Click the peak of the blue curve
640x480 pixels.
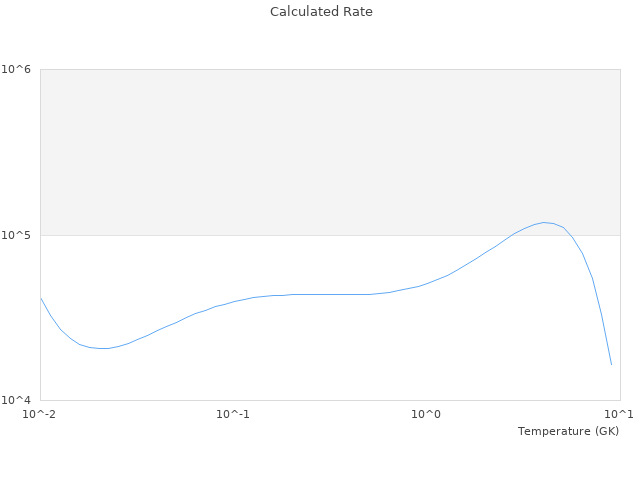(544, 222)
